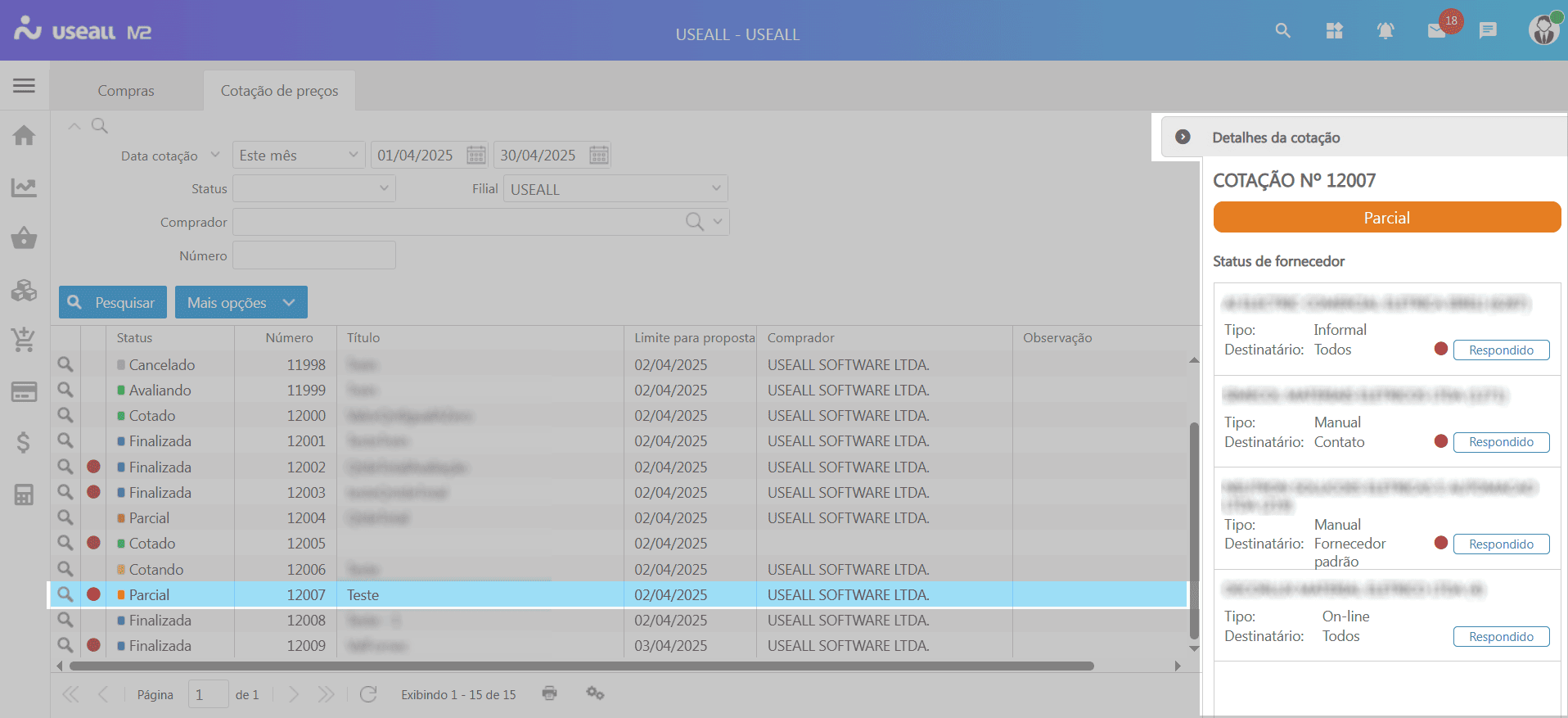
Task: Collapse the Detalhes da cotação panel
Action: point(1183,137)
